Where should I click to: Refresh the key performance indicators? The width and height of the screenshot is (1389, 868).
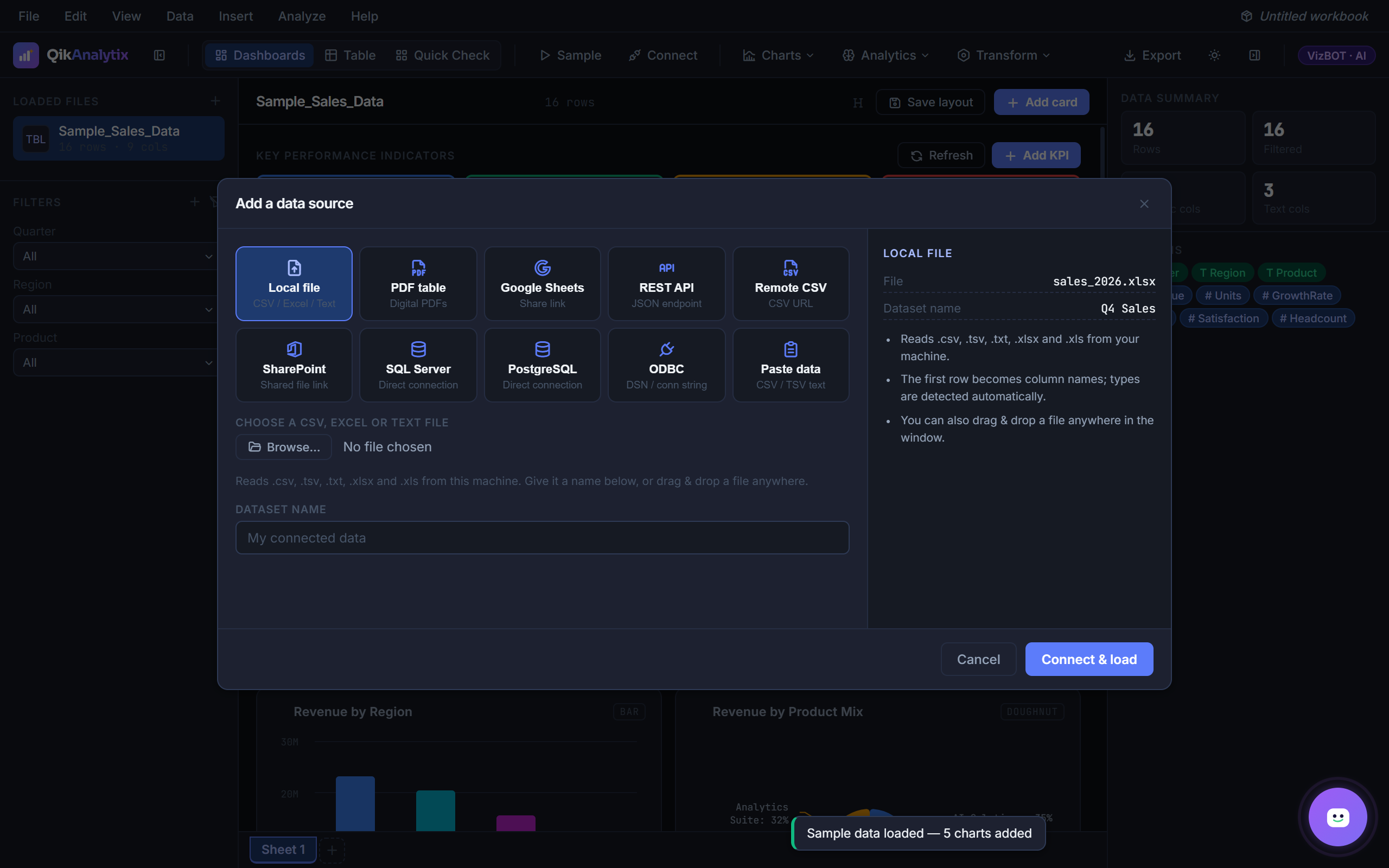941,155
